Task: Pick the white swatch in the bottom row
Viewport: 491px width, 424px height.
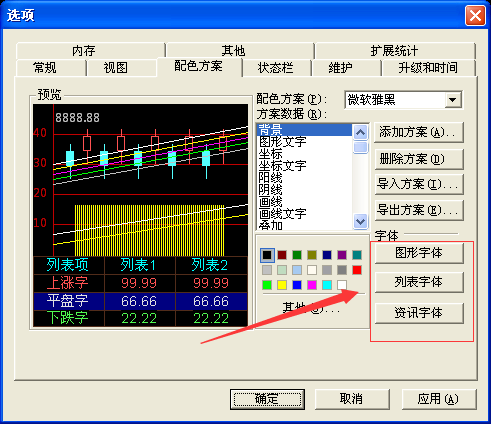Action: [x=342, y=285]
